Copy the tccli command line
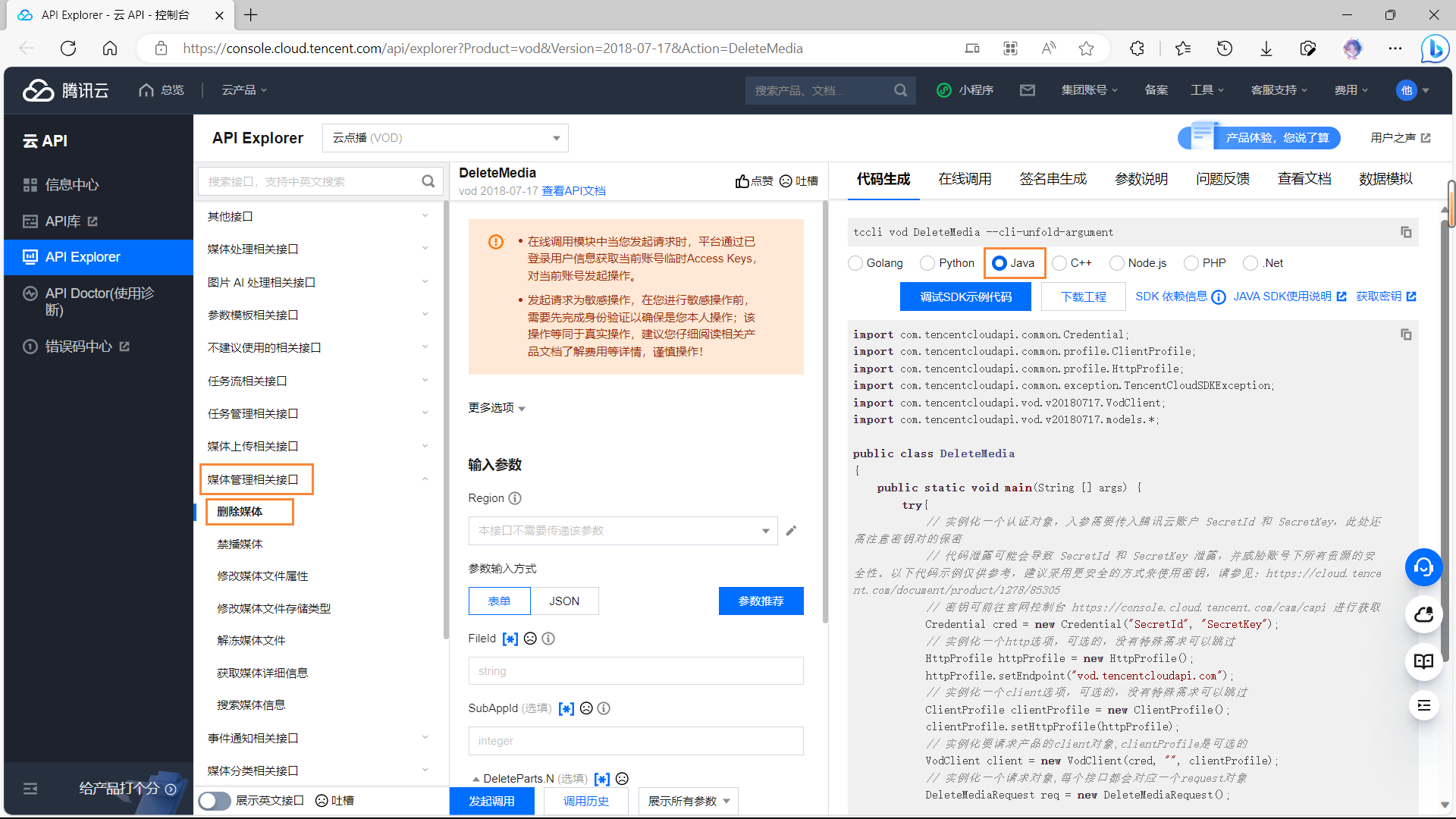 tap(1405, 232)
